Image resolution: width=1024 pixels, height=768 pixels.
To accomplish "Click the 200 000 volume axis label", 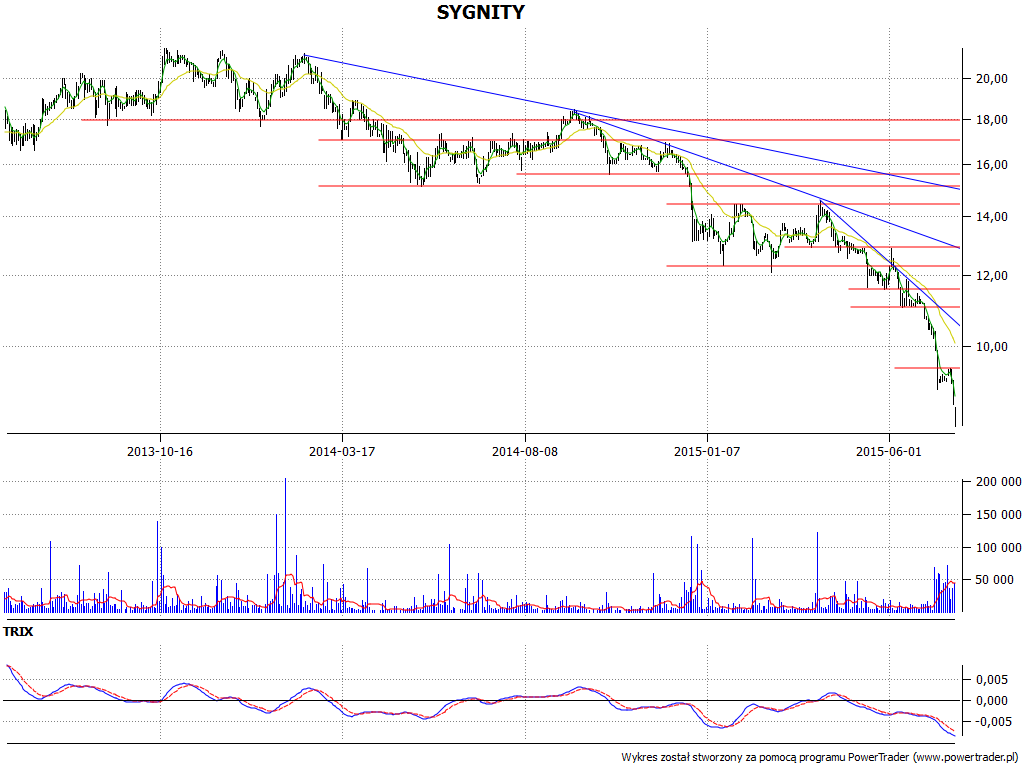I will coord(999,482).
